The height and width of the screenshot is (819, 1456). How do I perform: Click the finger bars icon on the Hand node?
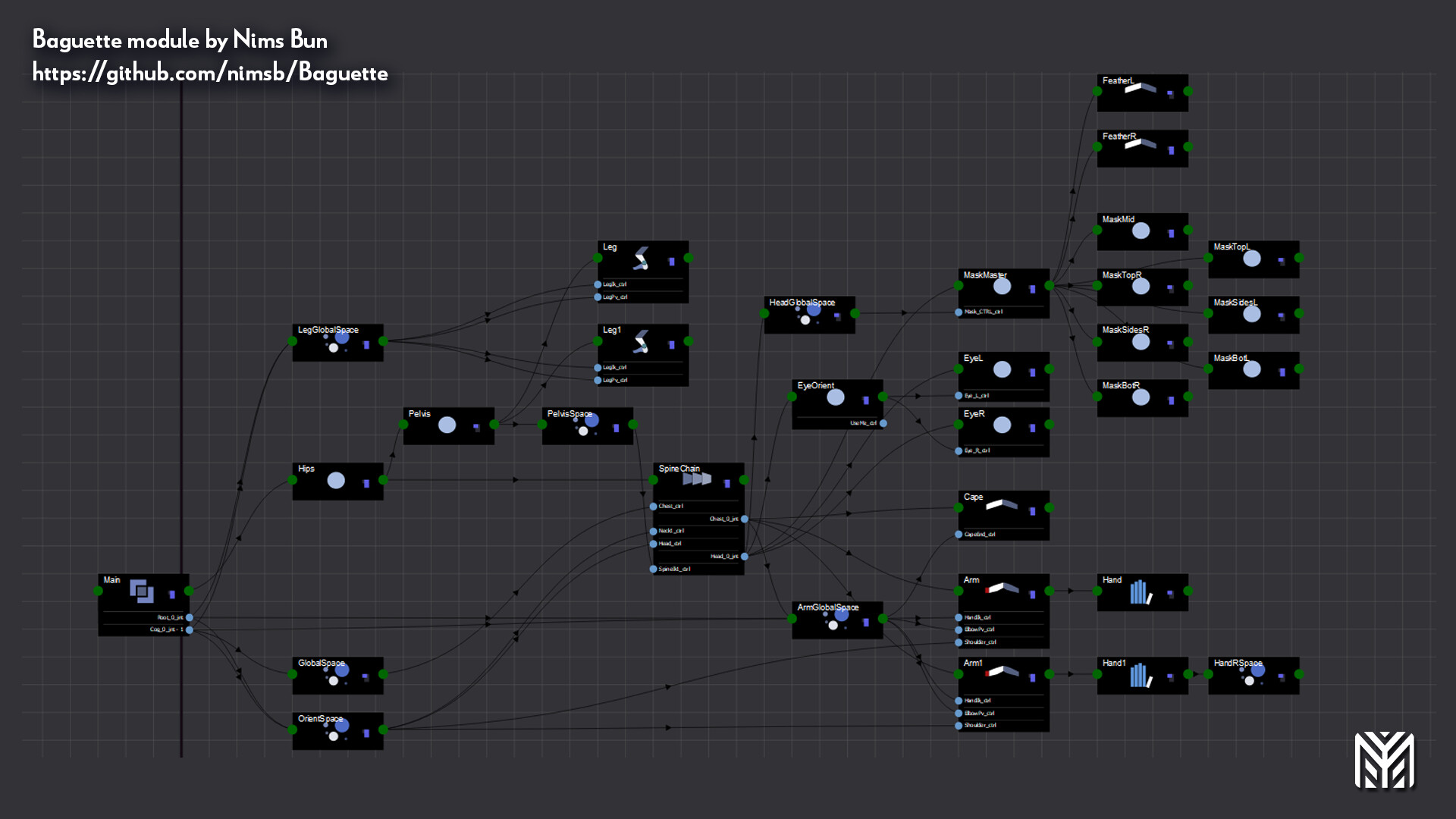point(1137,592)
